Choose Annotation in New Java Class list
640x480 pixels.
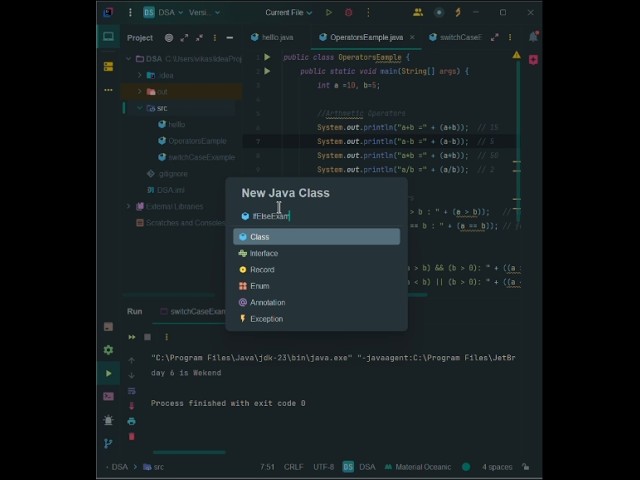(x=316, y=302)
